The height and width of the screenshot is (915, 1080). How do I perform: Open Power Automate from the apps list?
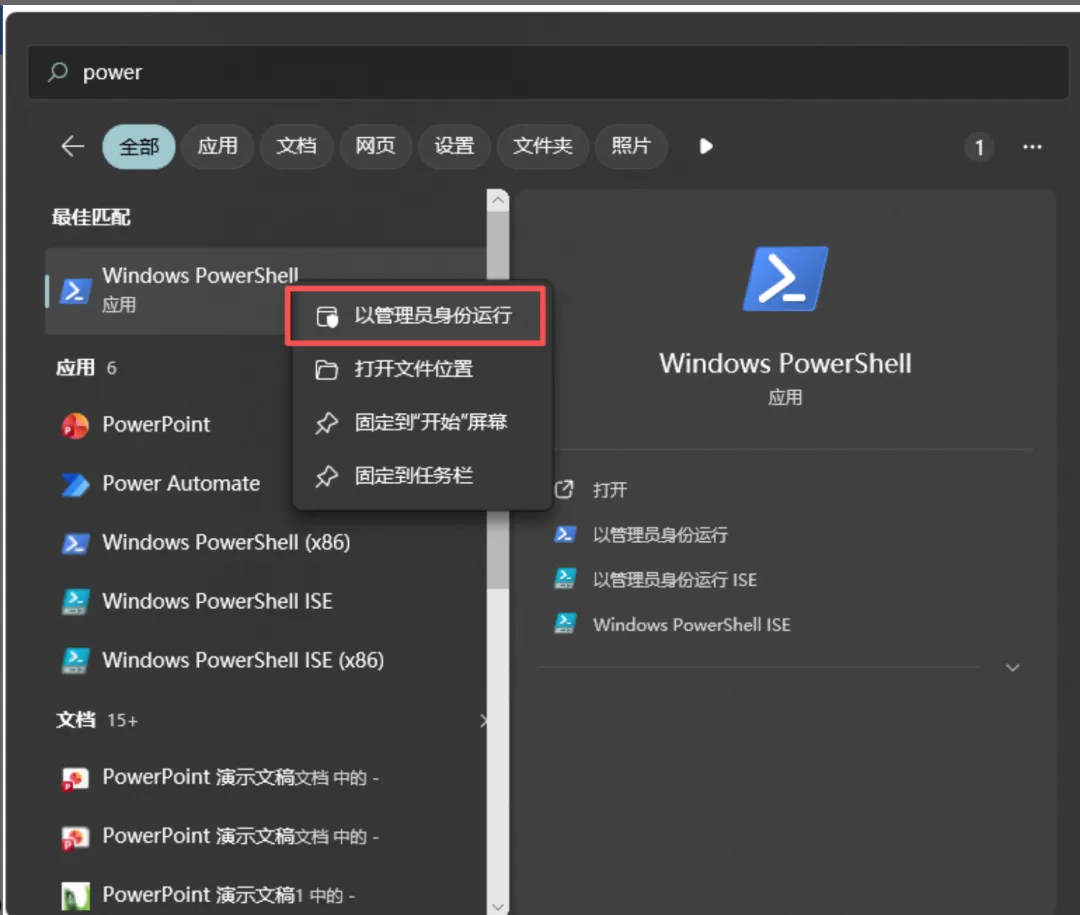click(x=181, y=484)
